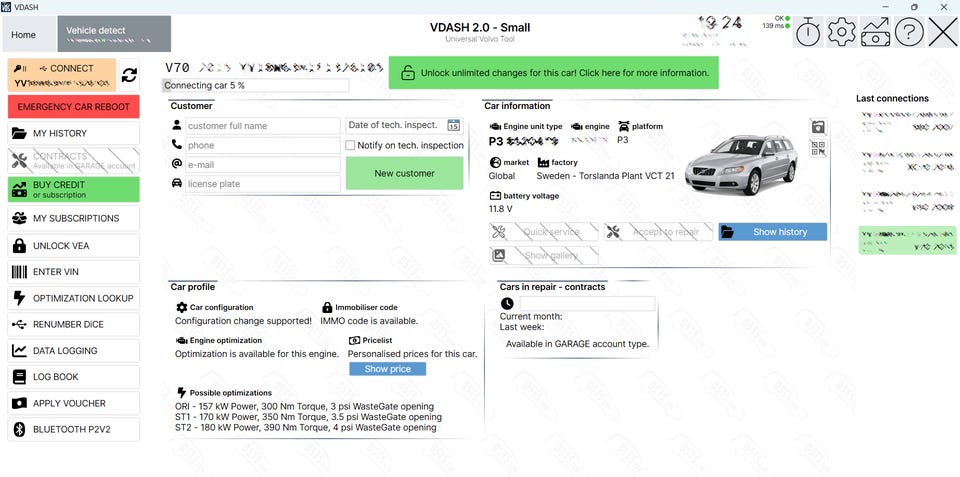Open UNLOCK VEA

click(73, 246)
